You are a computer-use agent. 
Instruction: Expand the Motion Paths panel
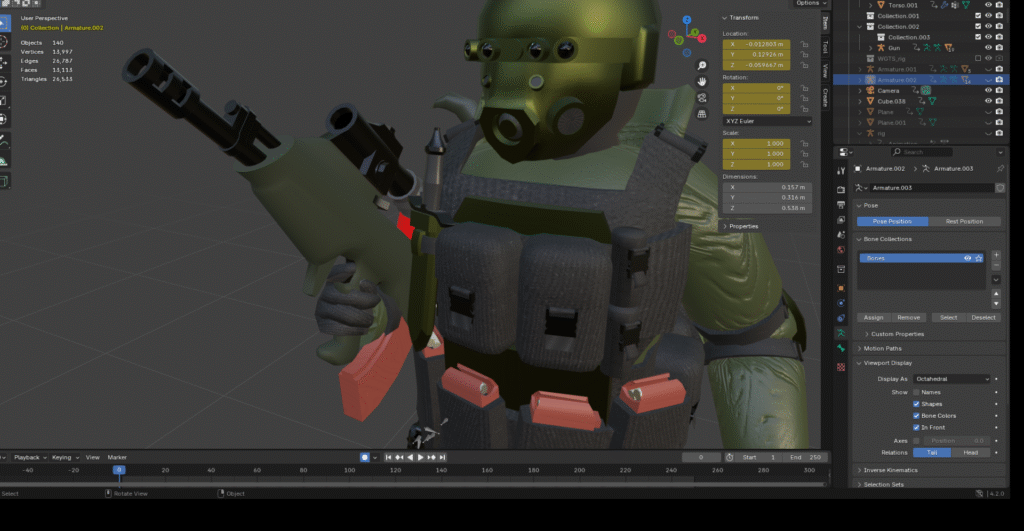[x=882, y=349]
